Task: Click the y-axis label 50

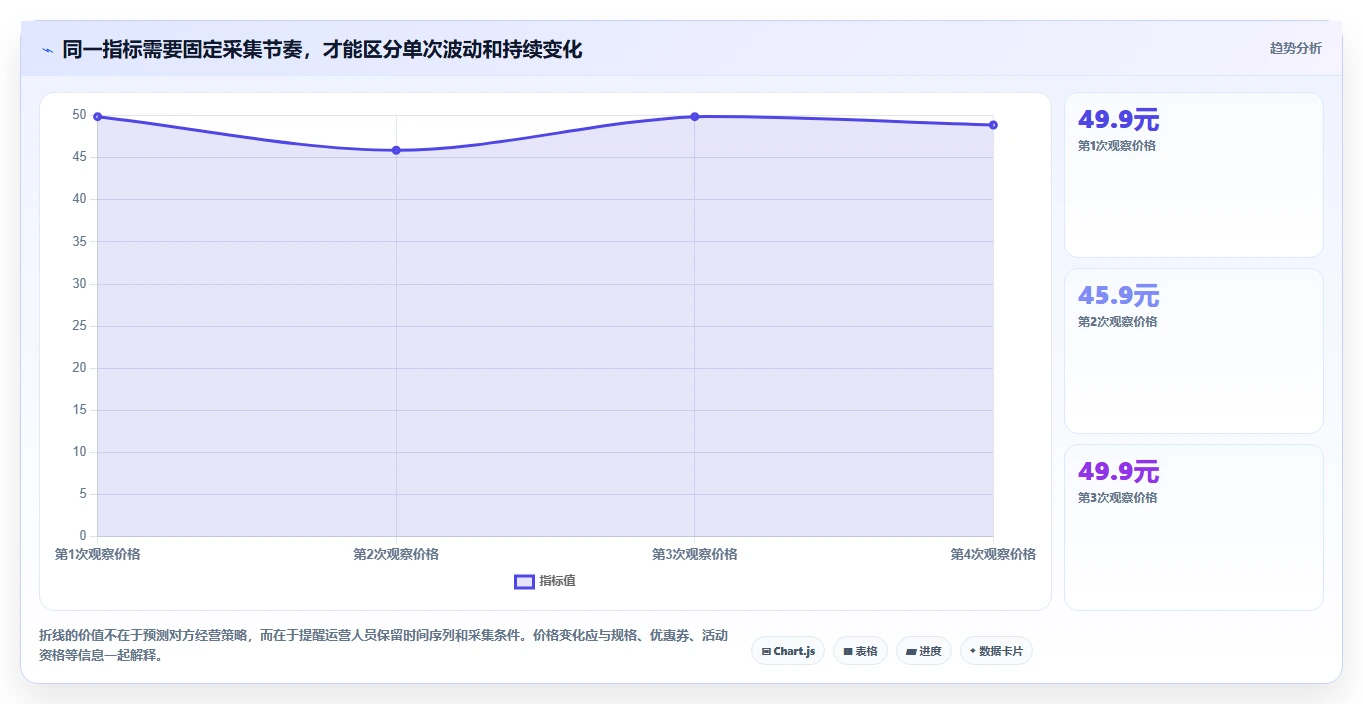Action: coord(80,115)
